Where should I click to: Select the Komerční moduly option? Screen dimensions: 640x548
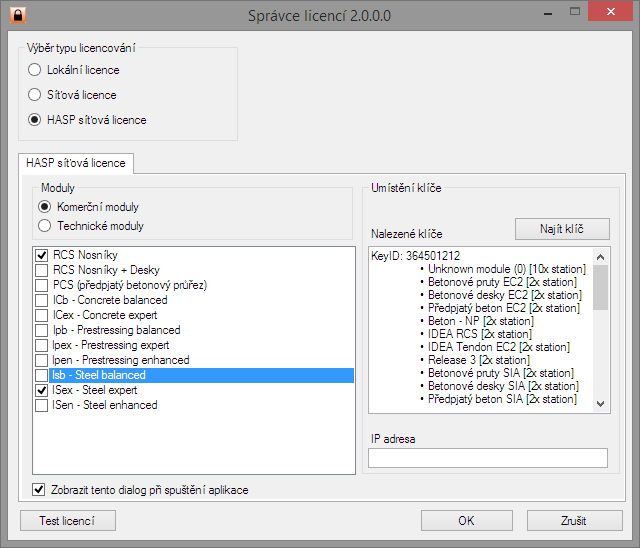pos(44,206)
